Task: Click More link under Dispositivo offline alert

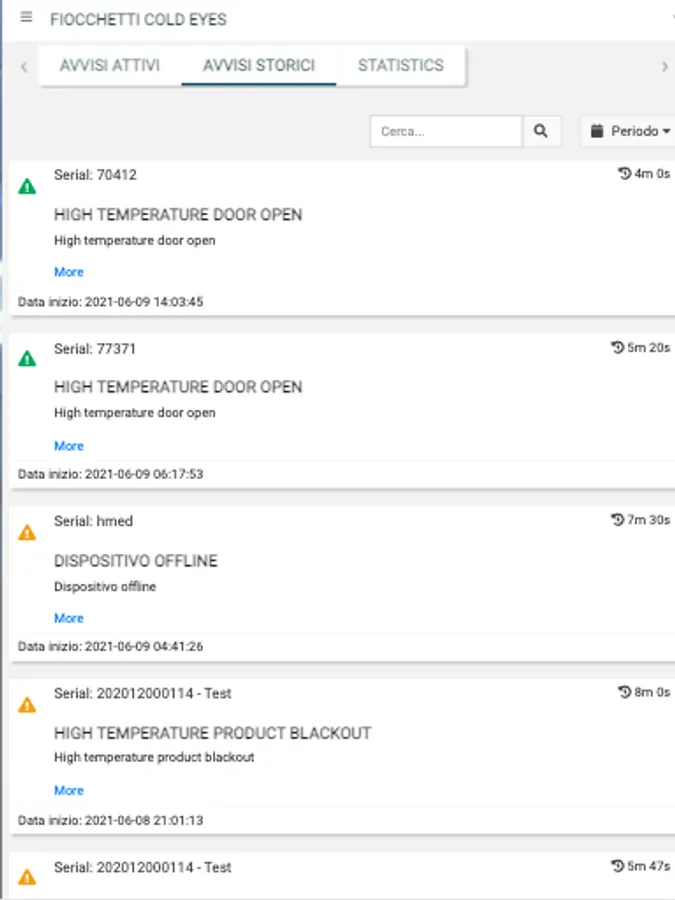Action: click(69, 618)
